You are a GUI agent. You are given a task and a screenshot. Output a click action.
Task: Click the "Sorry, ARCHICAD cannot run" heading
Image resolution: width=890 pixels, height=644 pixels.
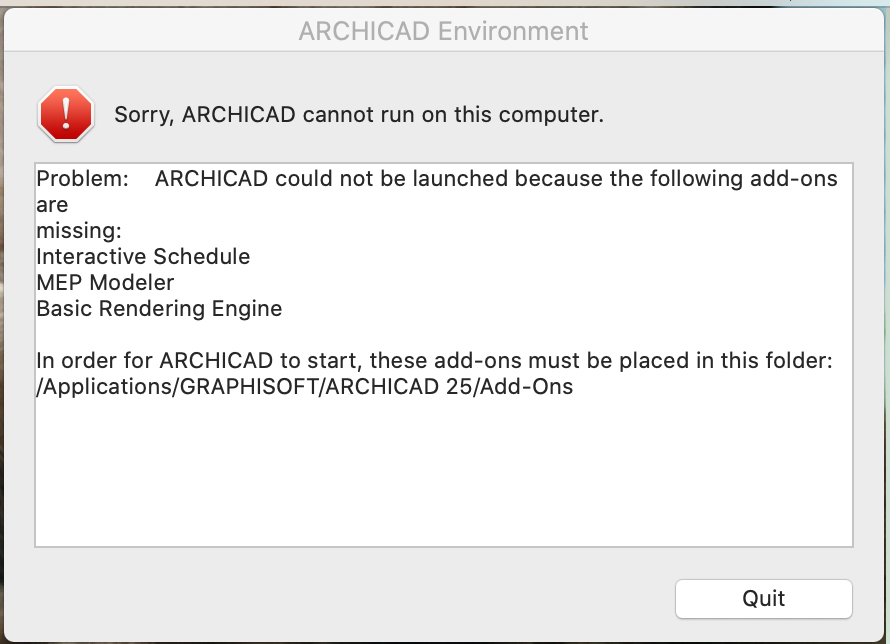tap(359, 114)
